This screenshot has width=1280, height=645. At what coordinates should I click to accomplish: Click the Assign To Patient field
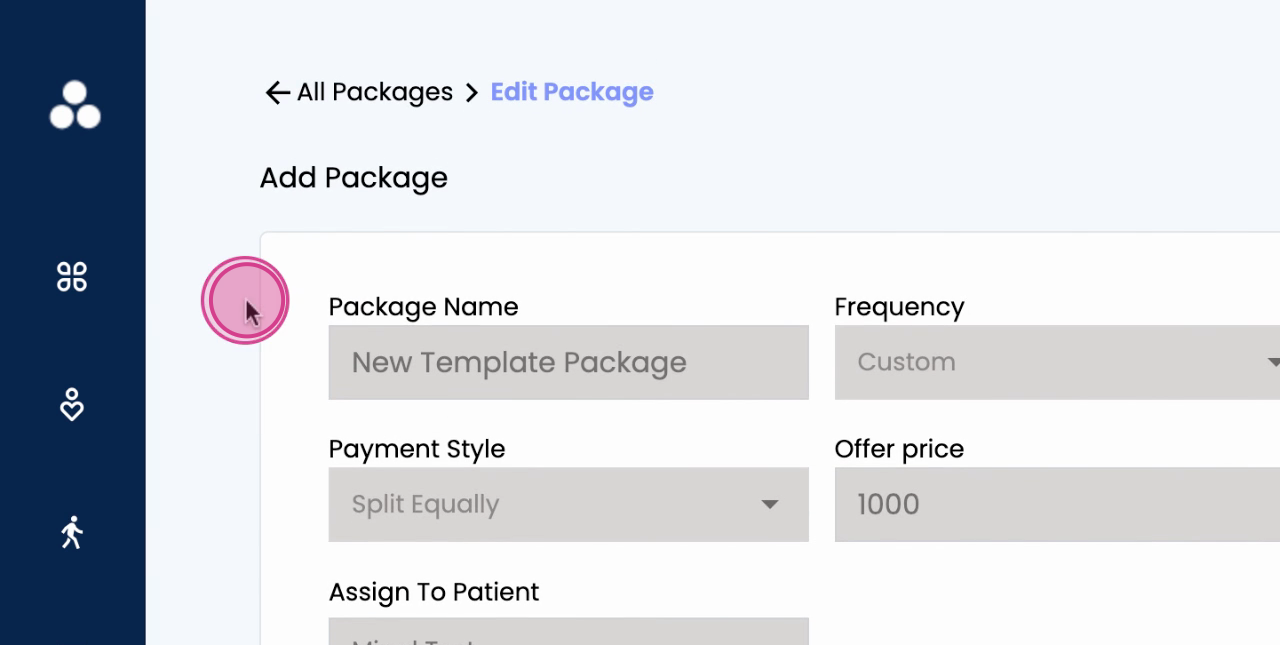568,632
